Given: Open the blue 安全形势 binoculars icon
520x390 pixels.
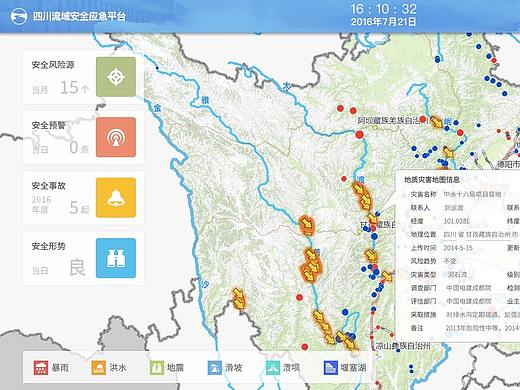Looking at the screenshot, I should pyautogui.click(x=116, y=258).
